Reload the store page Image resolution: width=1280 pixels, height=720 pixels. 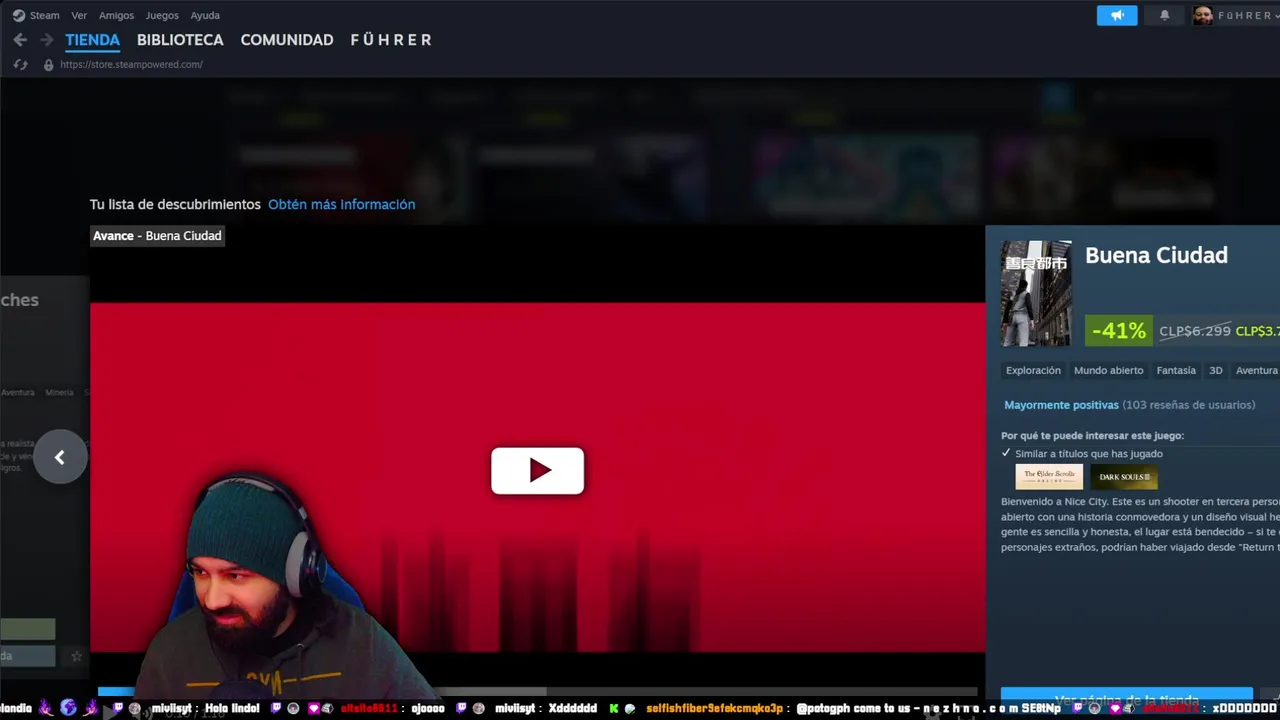click(20, 64)
